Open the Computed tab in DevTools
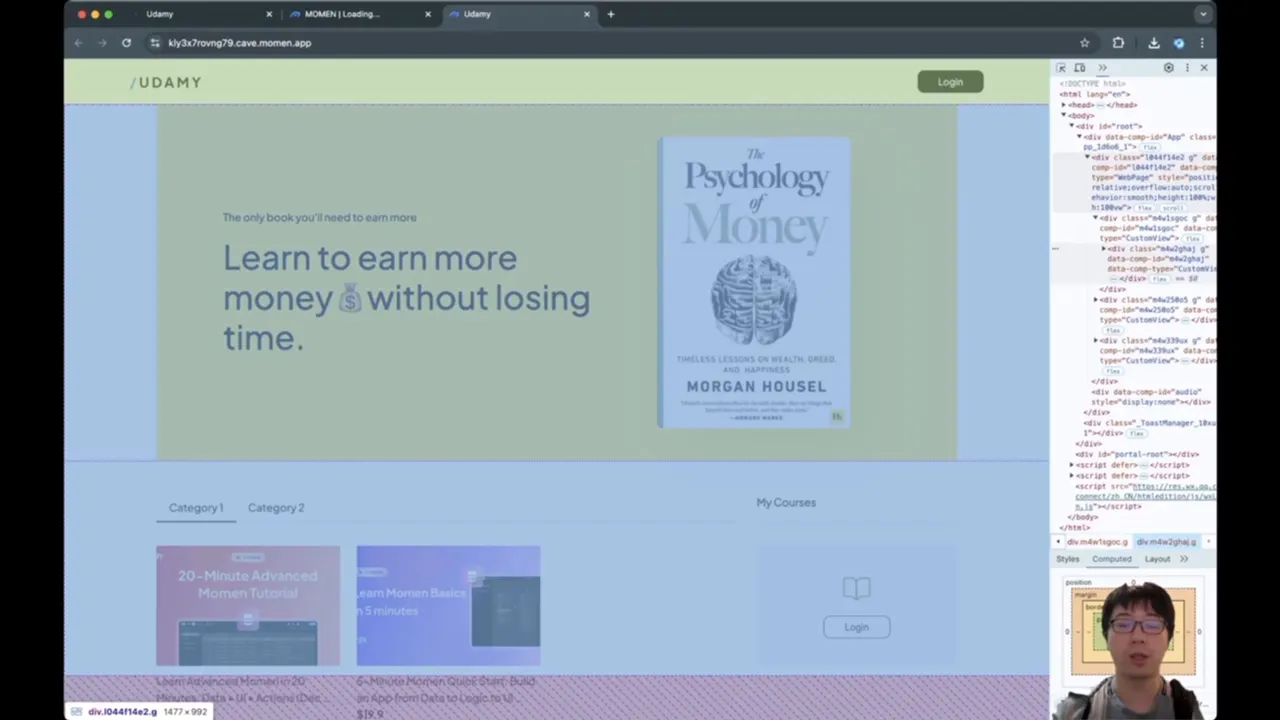This screenshot has width=1280, height=720. pos(1112,559)
